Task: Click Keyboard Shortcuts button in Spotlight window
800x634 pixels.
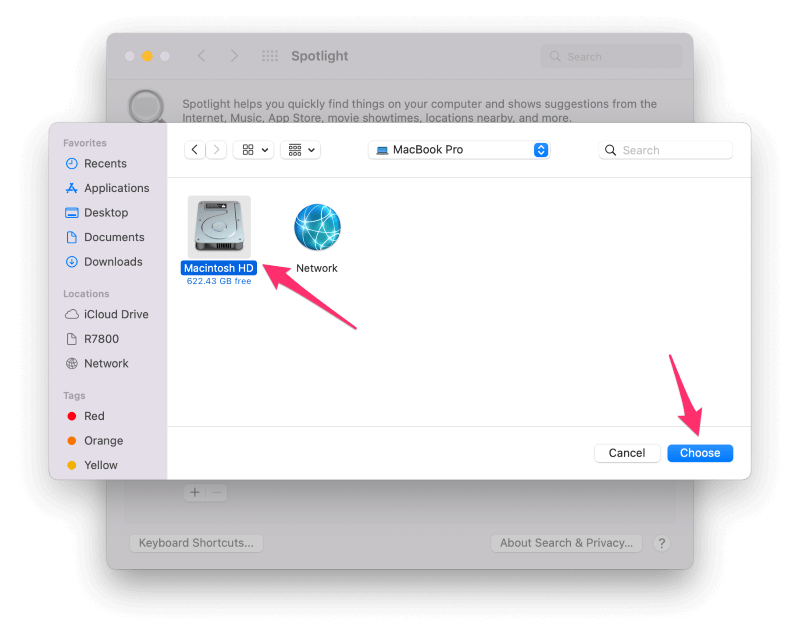Action: 196,543
